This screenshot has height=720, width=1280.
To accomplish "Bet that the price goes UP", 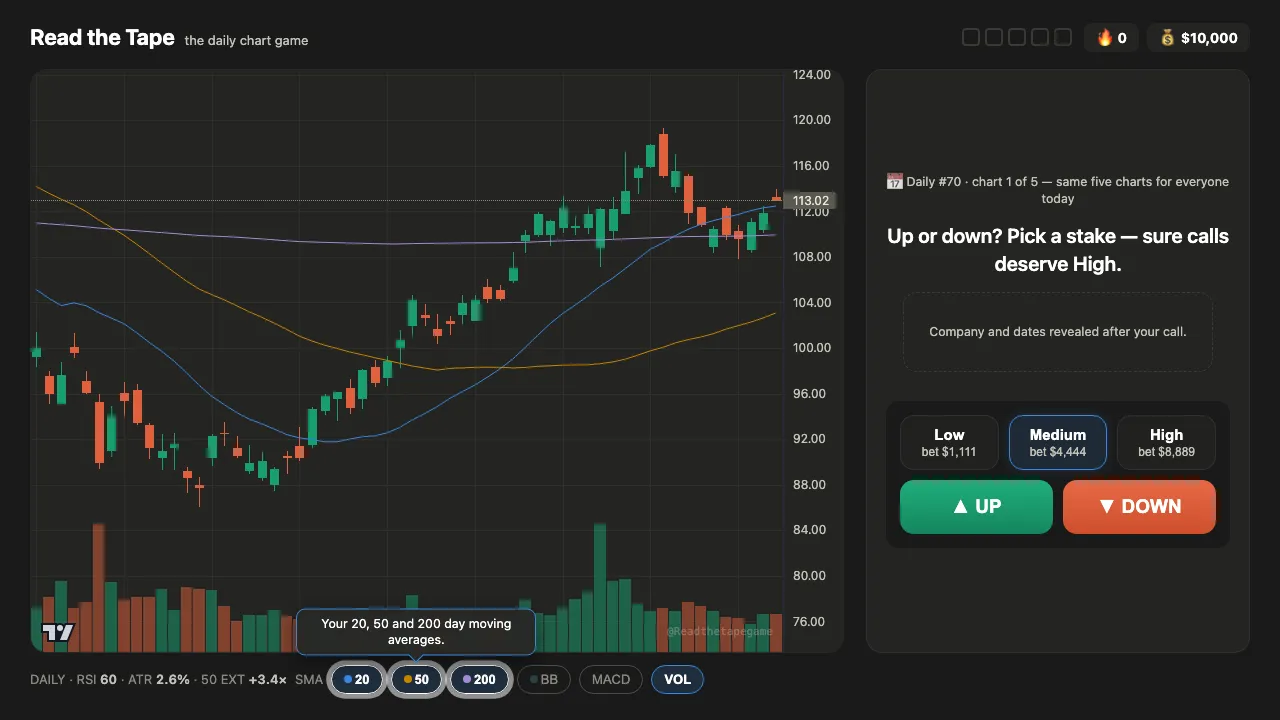I will pos(976,507).
